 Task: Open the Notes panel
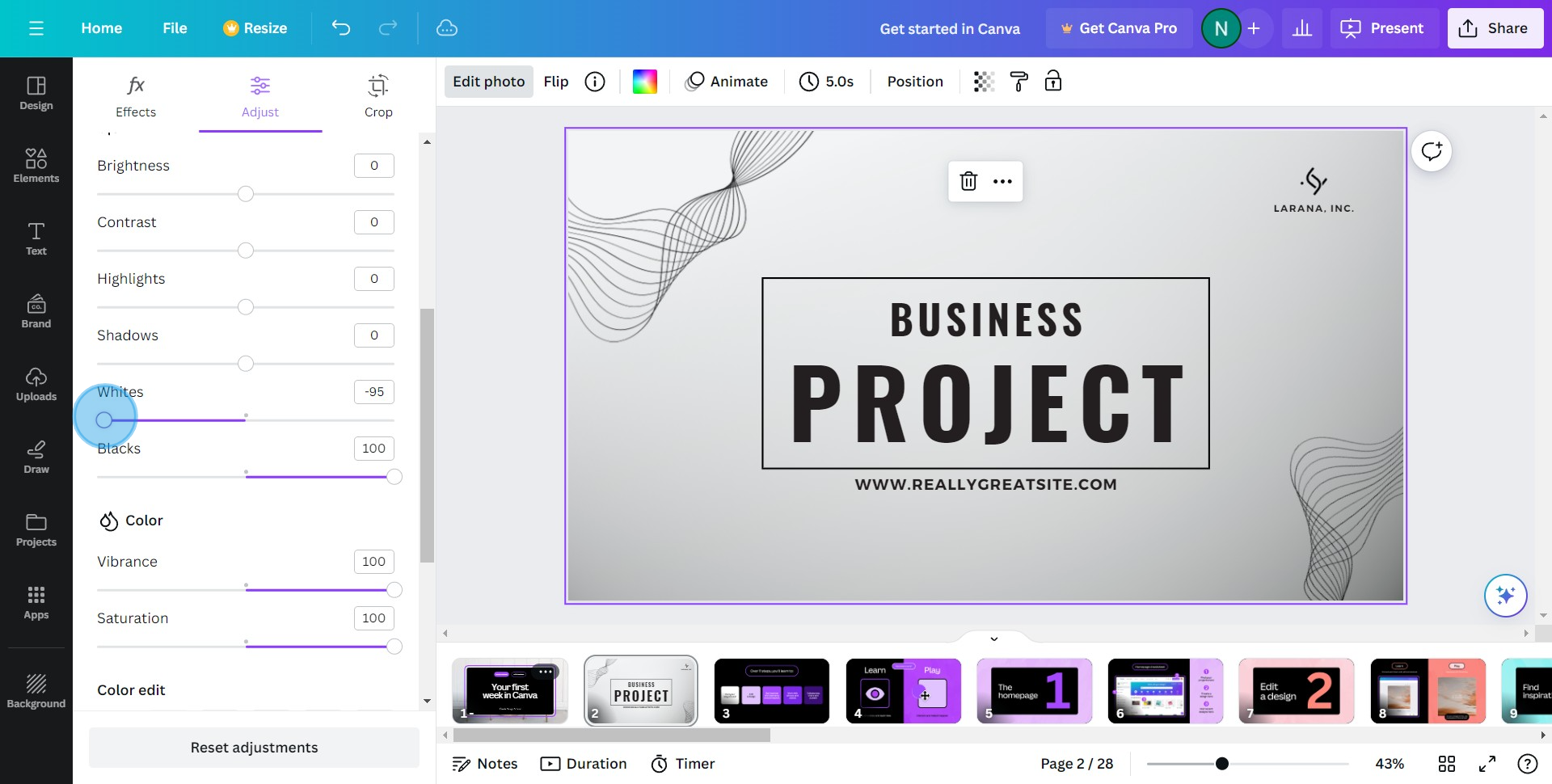(485, 764)
